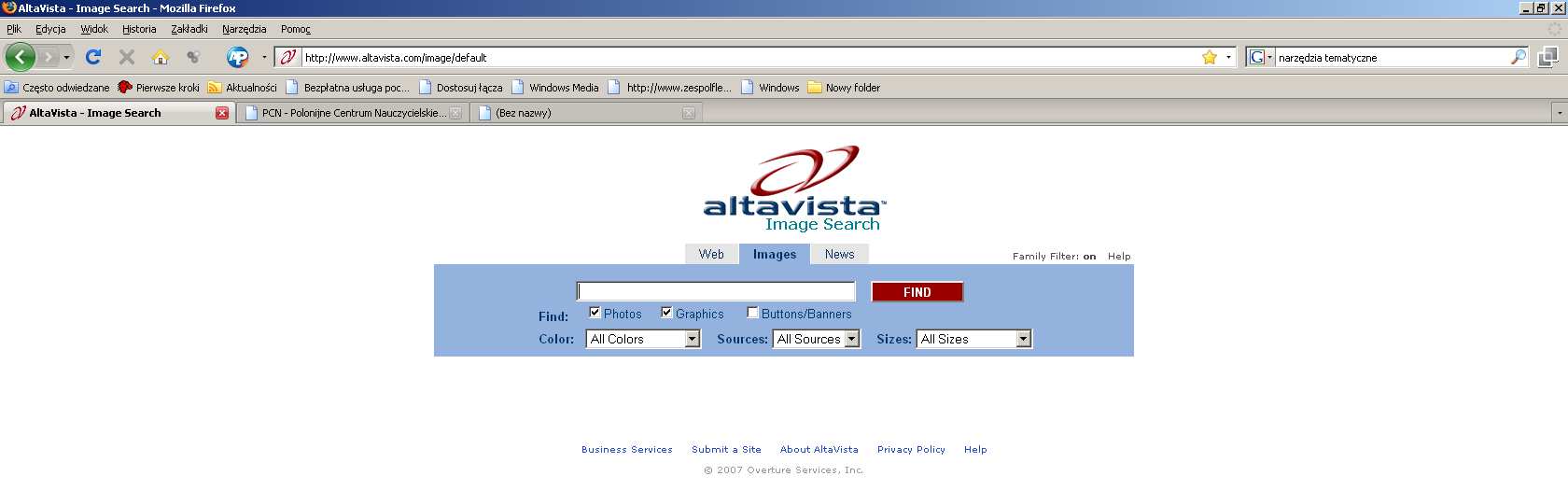The image size is (1568, 490).
Task: Switch to AltaVista News tab
Action: (839, 254)
